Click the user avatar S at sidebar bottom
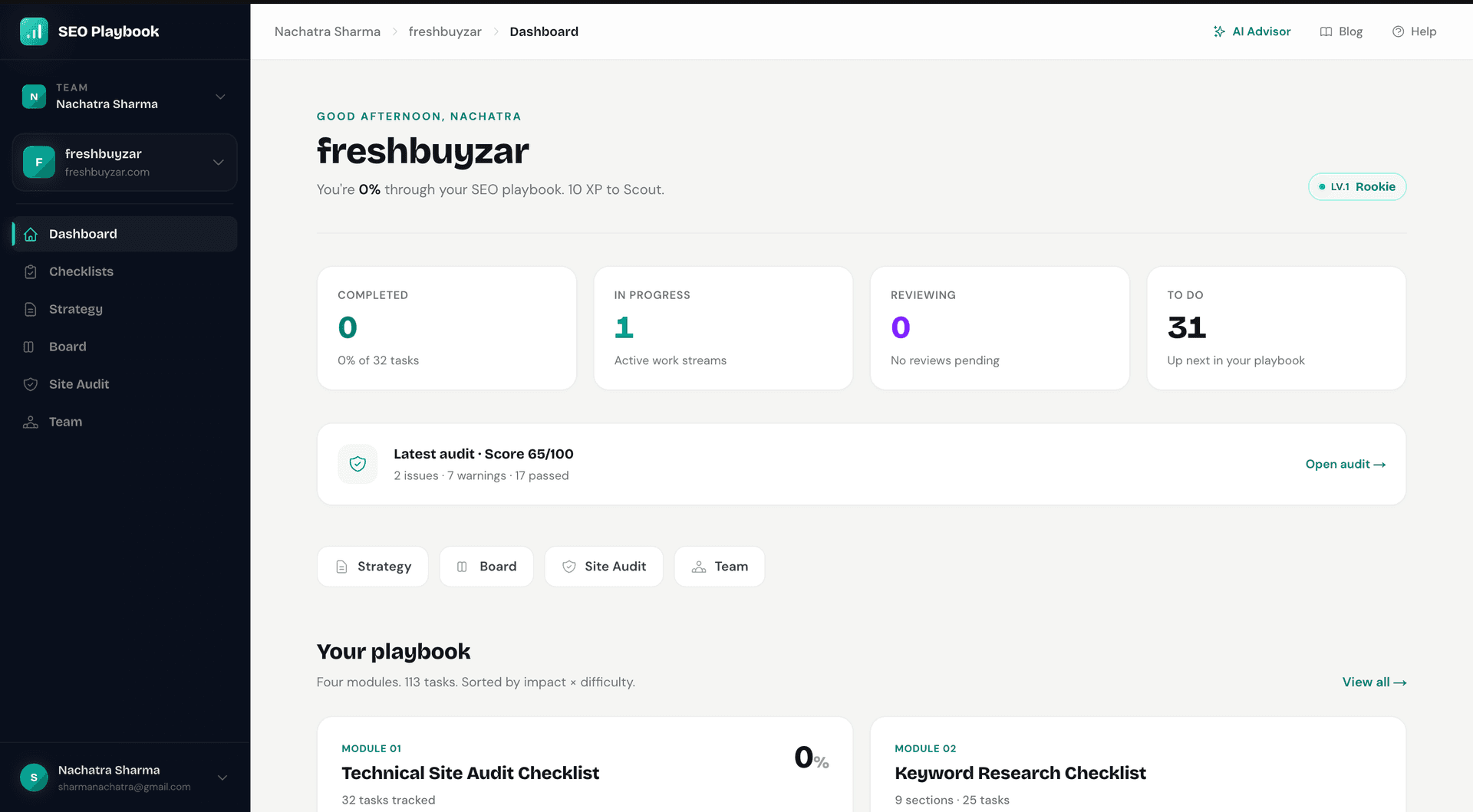The image size is (1473, 812). (34, 777)
